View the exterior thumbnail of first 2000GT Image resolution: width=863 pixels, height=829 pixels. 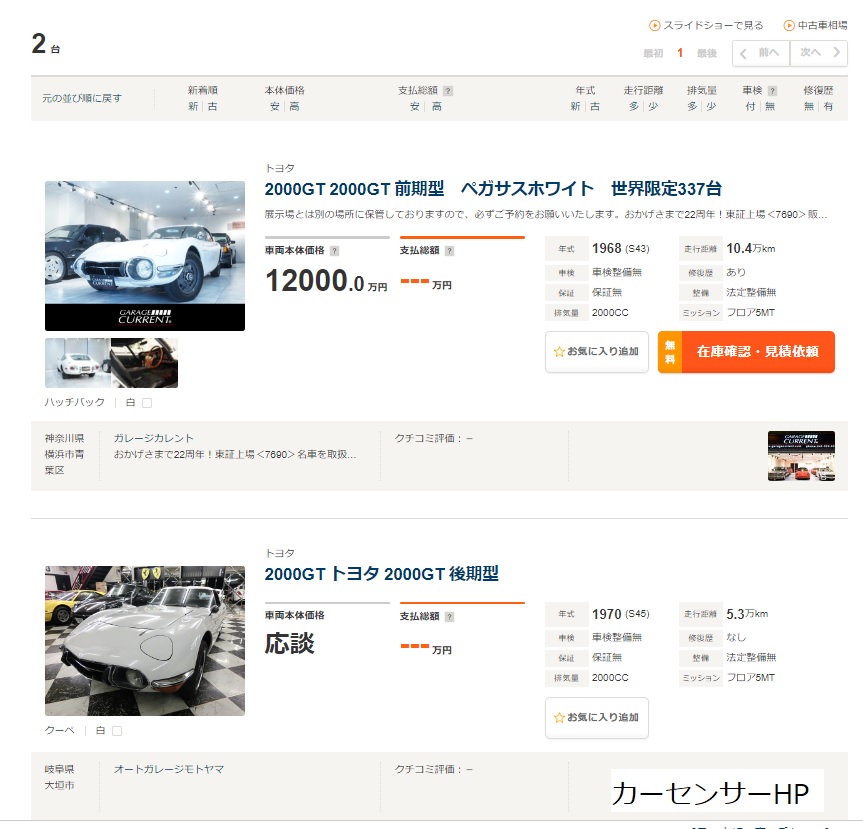click(78, 363)
